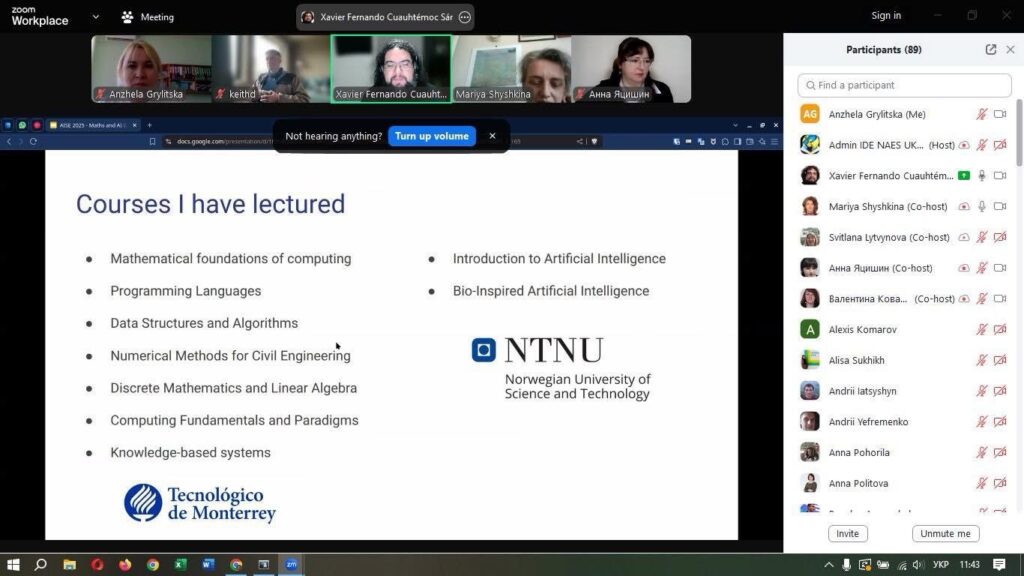The height and width of the screenshot is (576, 1024).
Task: Dismiss the Not hearing anything notification
Action: point(492,136)
